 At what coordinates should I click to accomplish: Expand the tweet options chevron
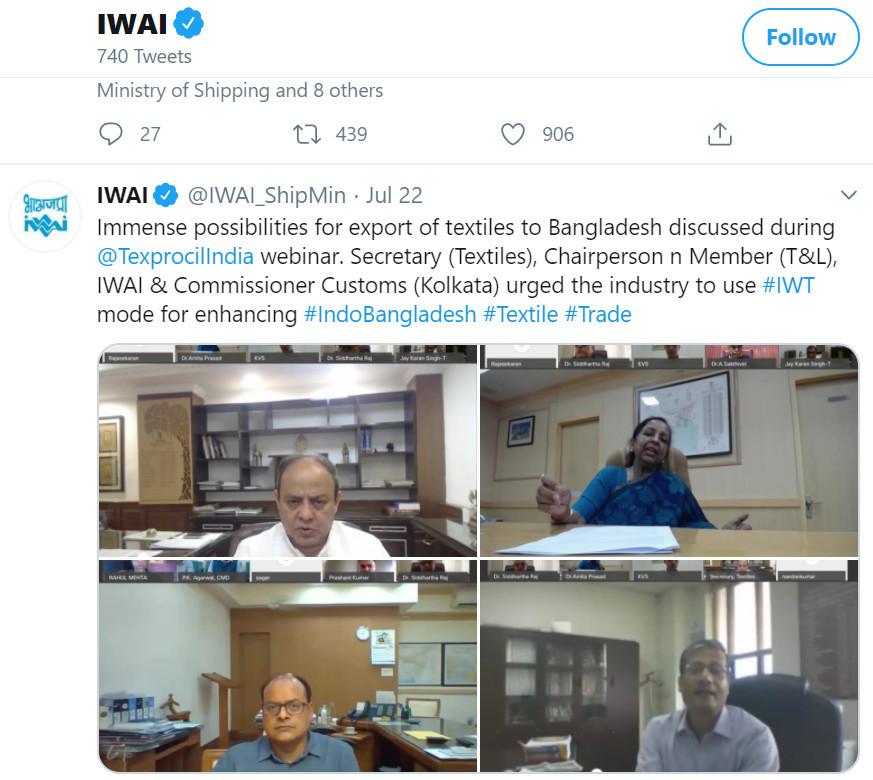pyautogui.click(x=849, y=195)
